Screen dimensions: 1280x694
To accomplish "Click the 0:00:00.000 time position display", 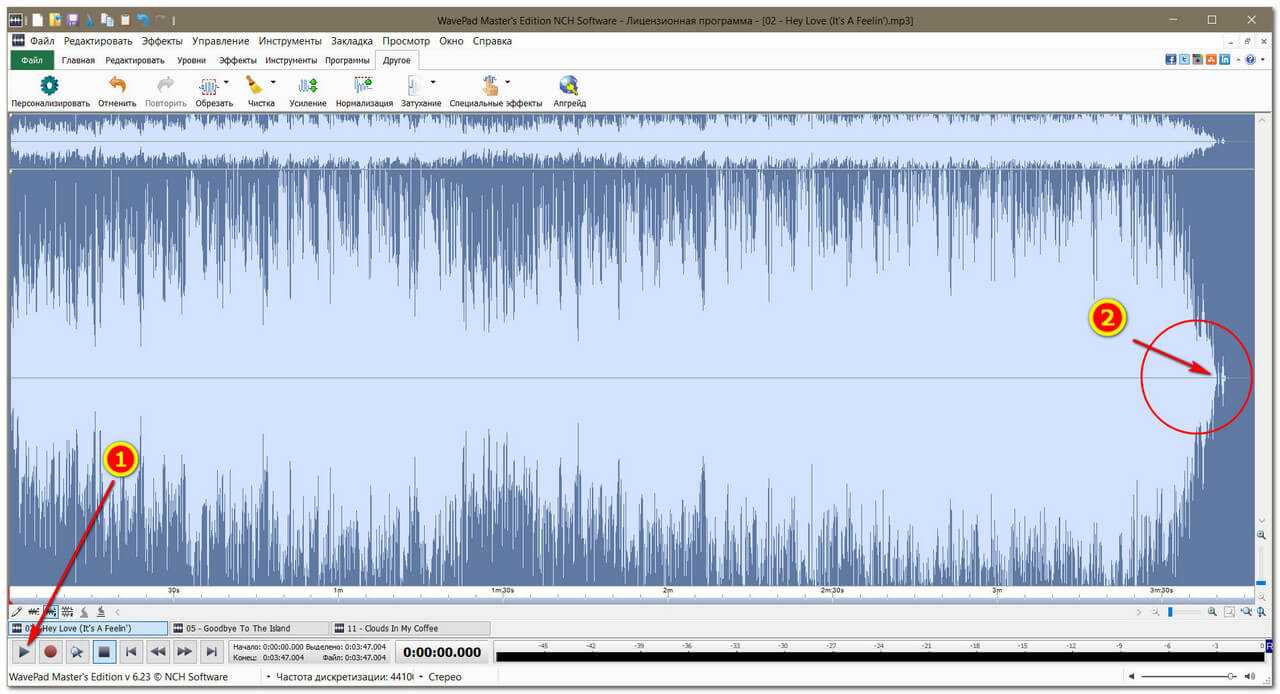I will [441, 652].
